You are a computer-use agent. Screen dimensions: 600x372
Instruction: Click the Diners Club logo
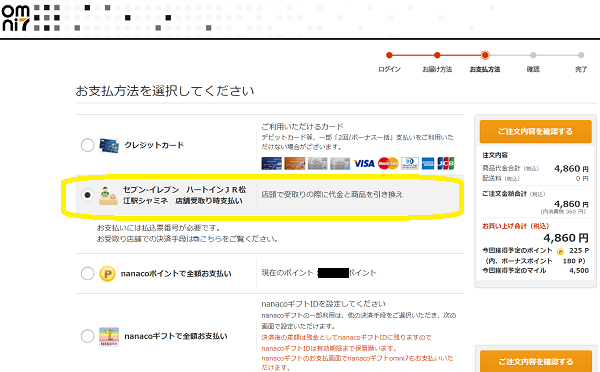[410, 163]
